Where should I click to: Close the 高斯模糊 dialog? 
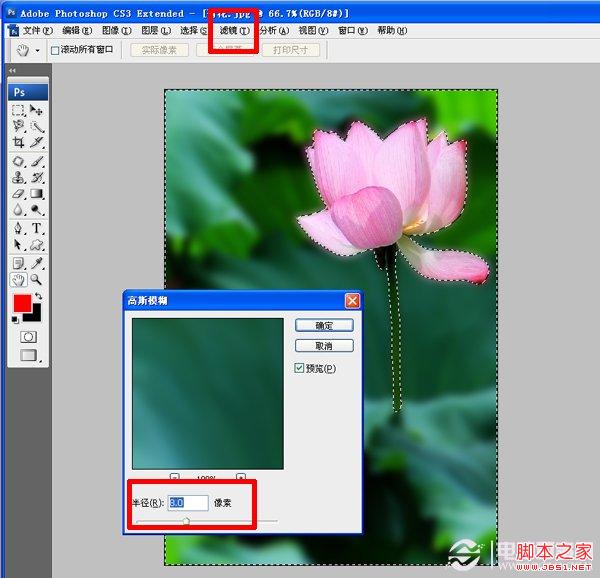point(352,301)
